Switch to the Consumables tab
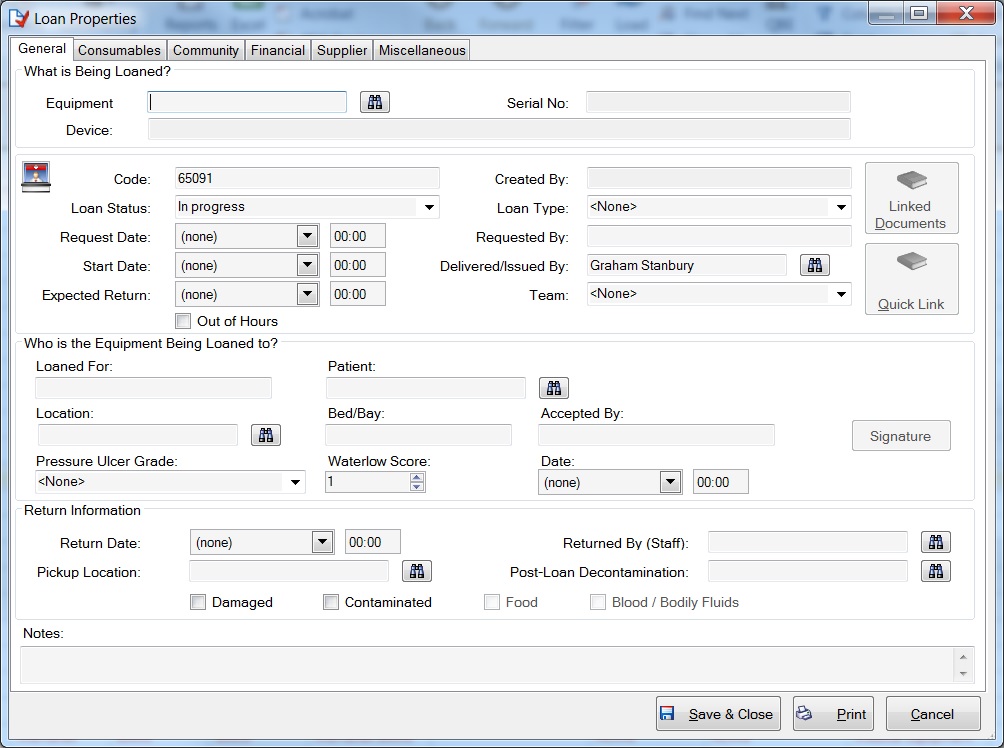Viewport: 1004px width, 748px height. click(x=119, y=51)
